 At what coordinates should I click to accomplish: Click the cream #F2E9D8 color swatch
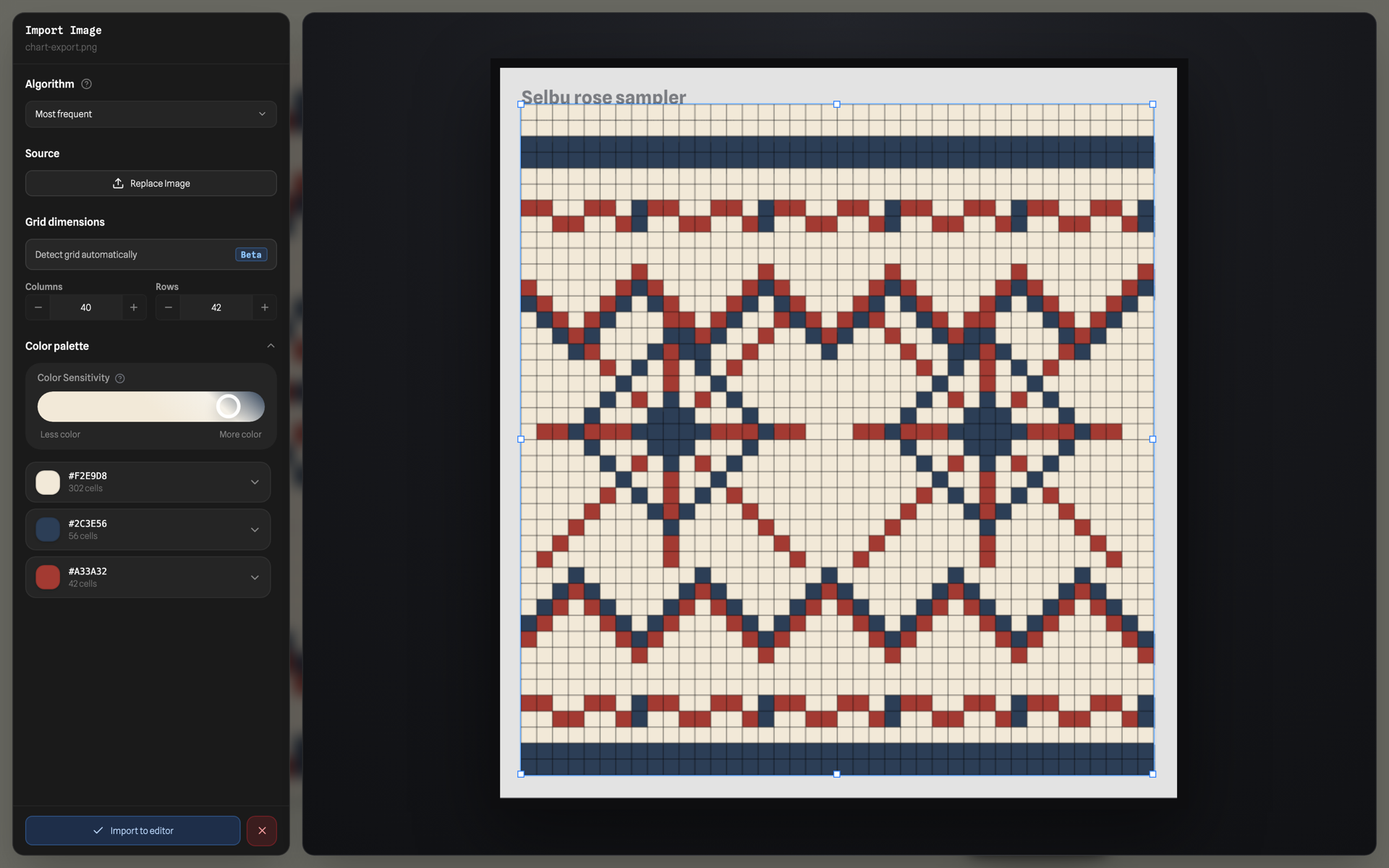click(x=48, y=482)
